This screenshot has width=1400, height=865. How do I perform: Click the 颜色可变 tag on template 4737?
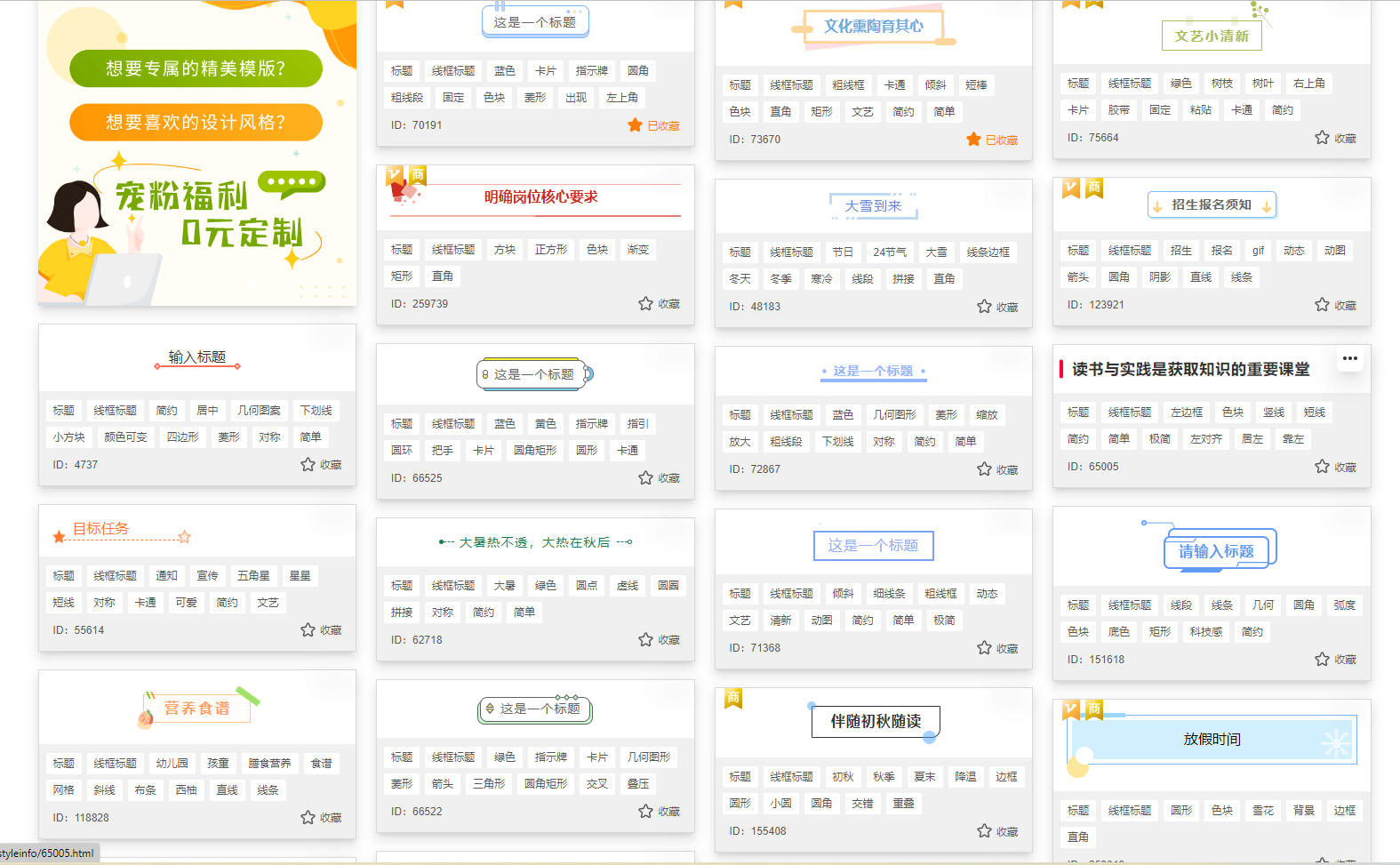pos(125,437)
